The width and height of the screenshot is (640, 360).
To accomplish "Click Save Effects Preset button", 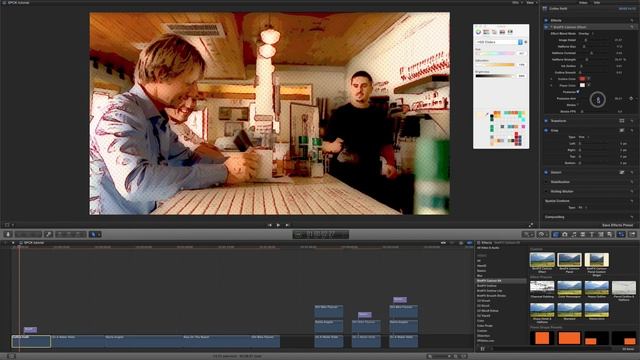I will (618, 225).
